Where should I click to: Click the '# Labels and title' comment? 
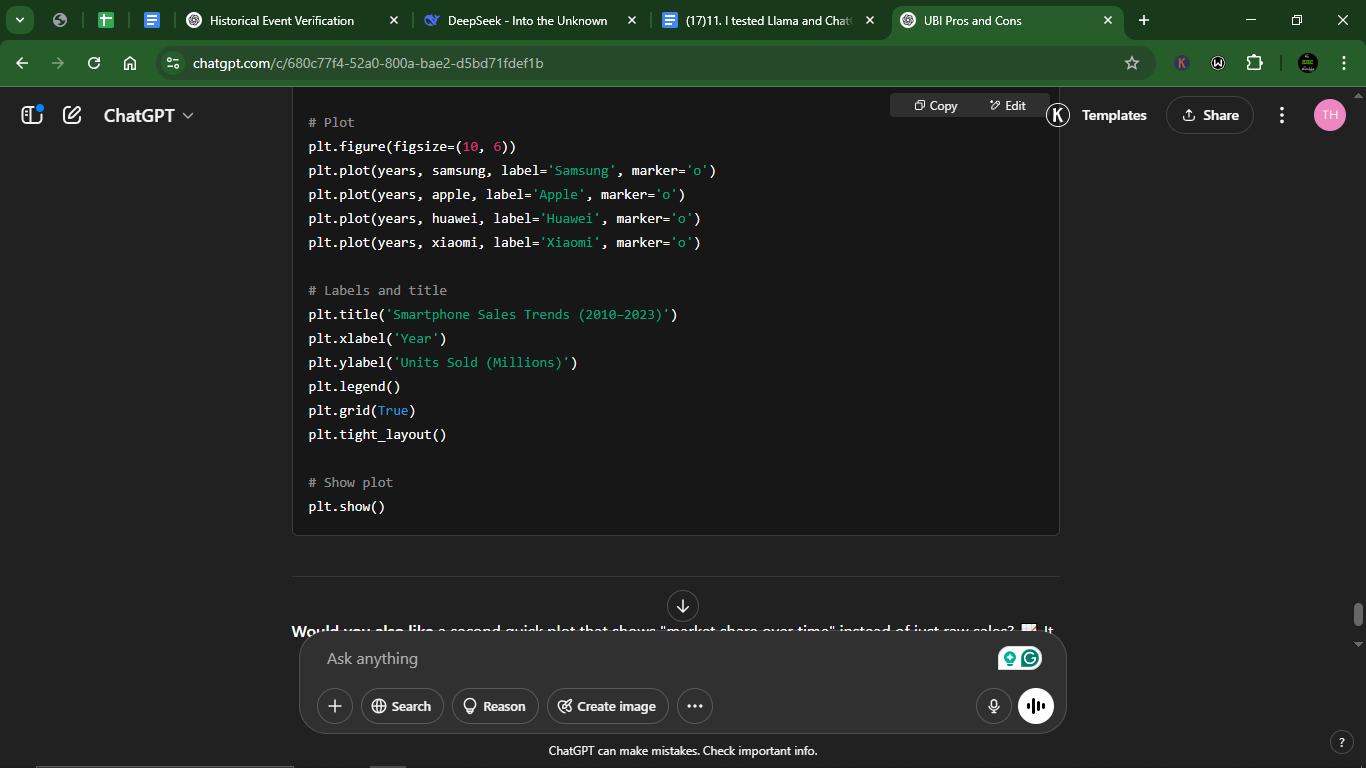click(x=378, y=290)
